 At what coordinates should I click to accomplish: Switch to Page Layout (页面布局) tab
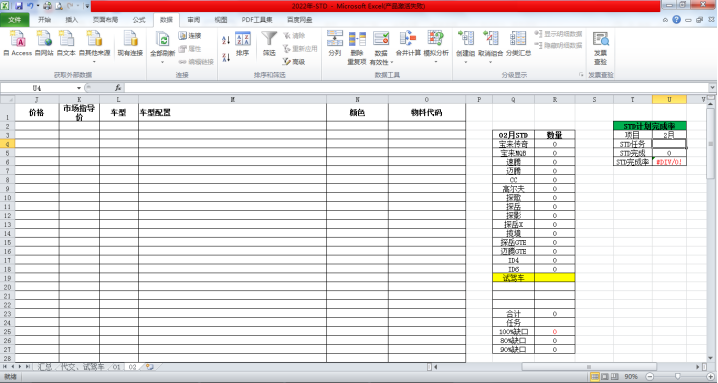point(105,20)
